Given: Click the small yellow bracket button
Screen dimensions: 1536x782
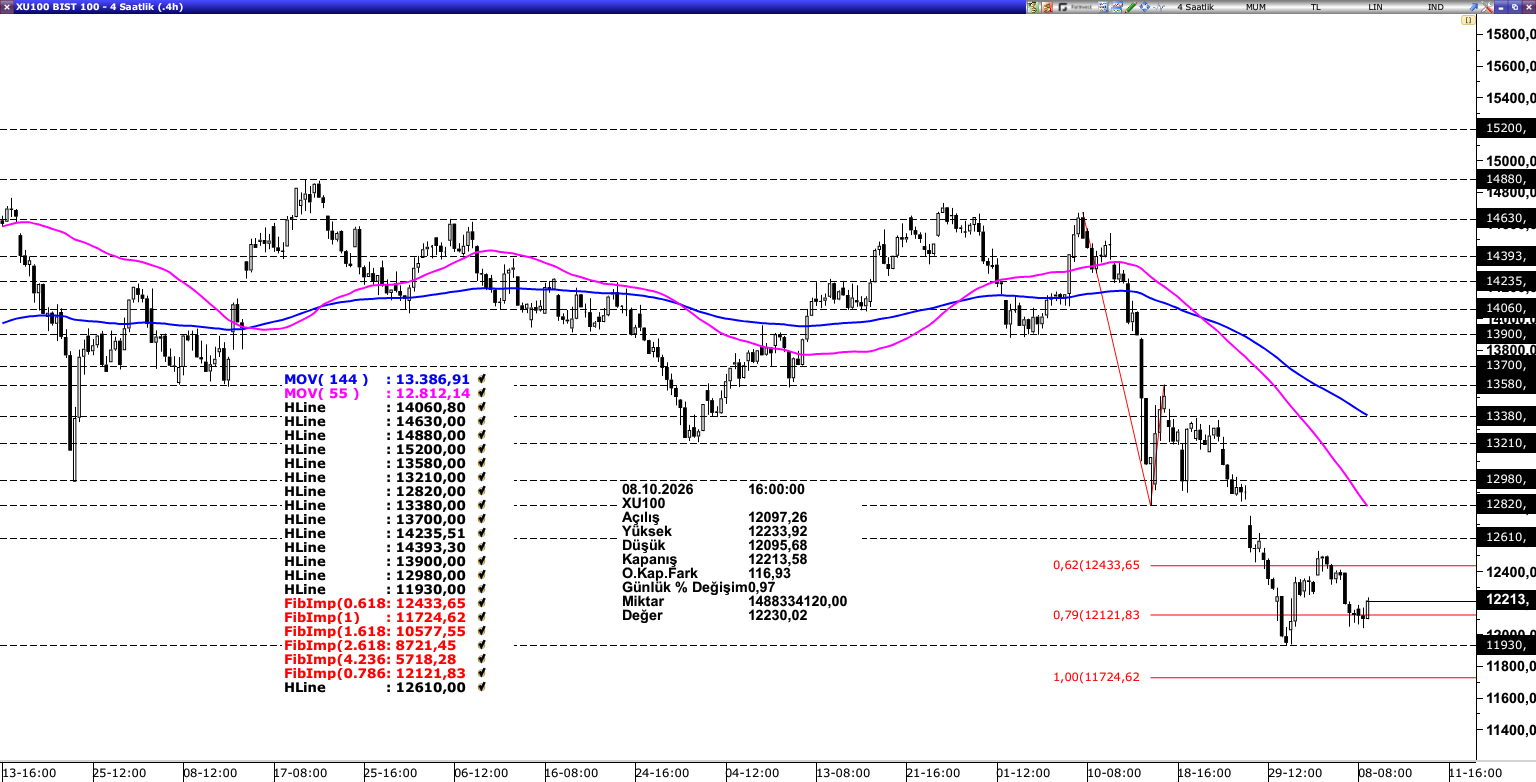Looking at the screenshot, I should (x=1468, y=20).
